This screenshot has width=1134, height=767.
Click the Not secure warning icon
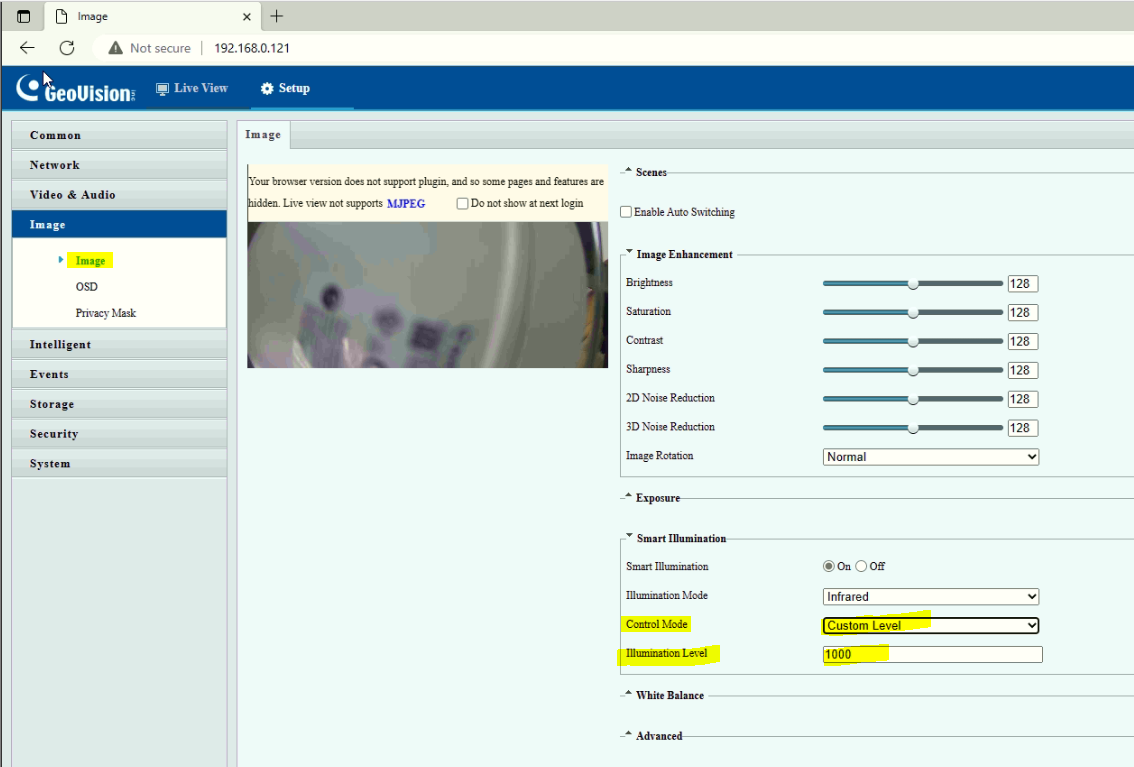[115, 48]
